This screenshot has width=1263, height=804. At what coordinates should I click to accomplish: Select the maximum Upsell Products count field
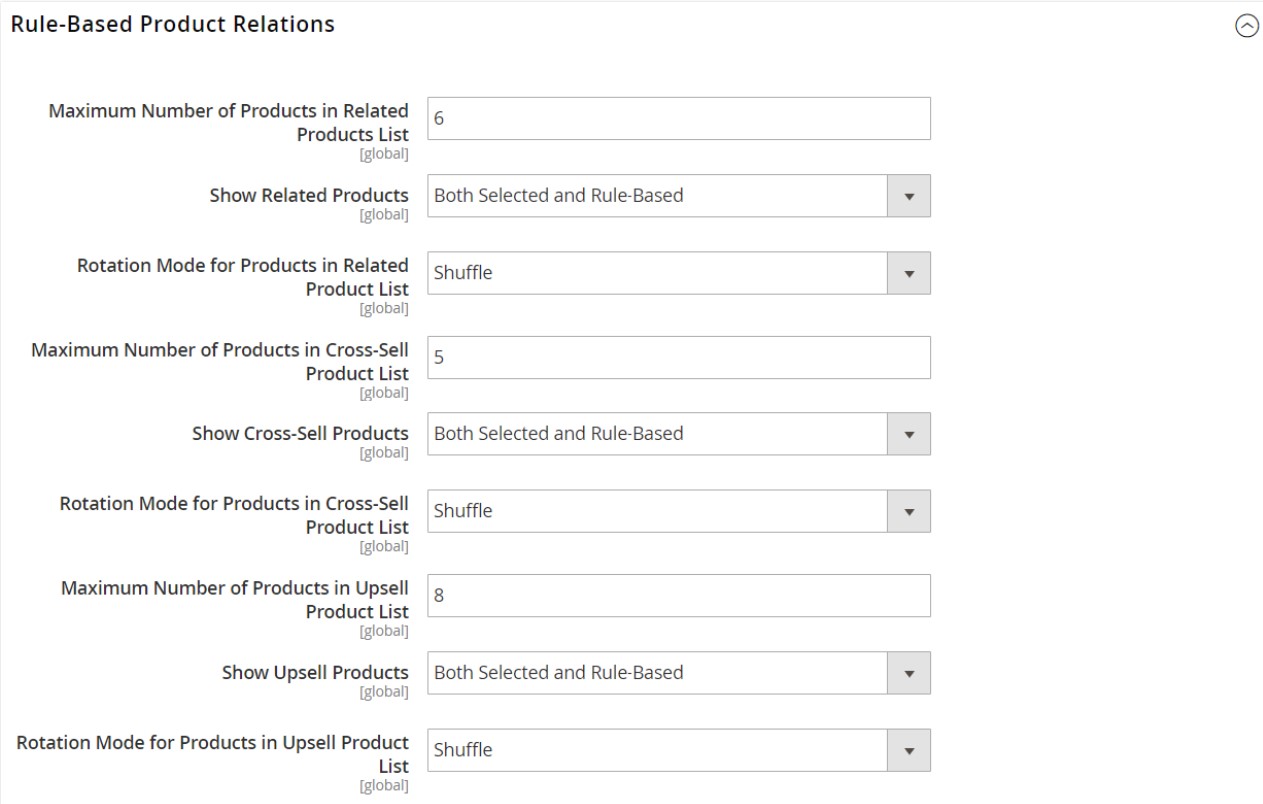(679, 594)
